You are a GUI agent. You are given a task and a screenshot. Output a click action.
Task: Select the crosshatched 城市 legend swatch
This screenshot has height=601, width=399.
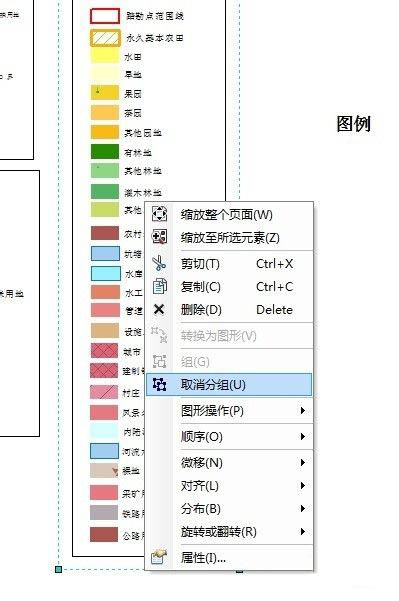104,351
